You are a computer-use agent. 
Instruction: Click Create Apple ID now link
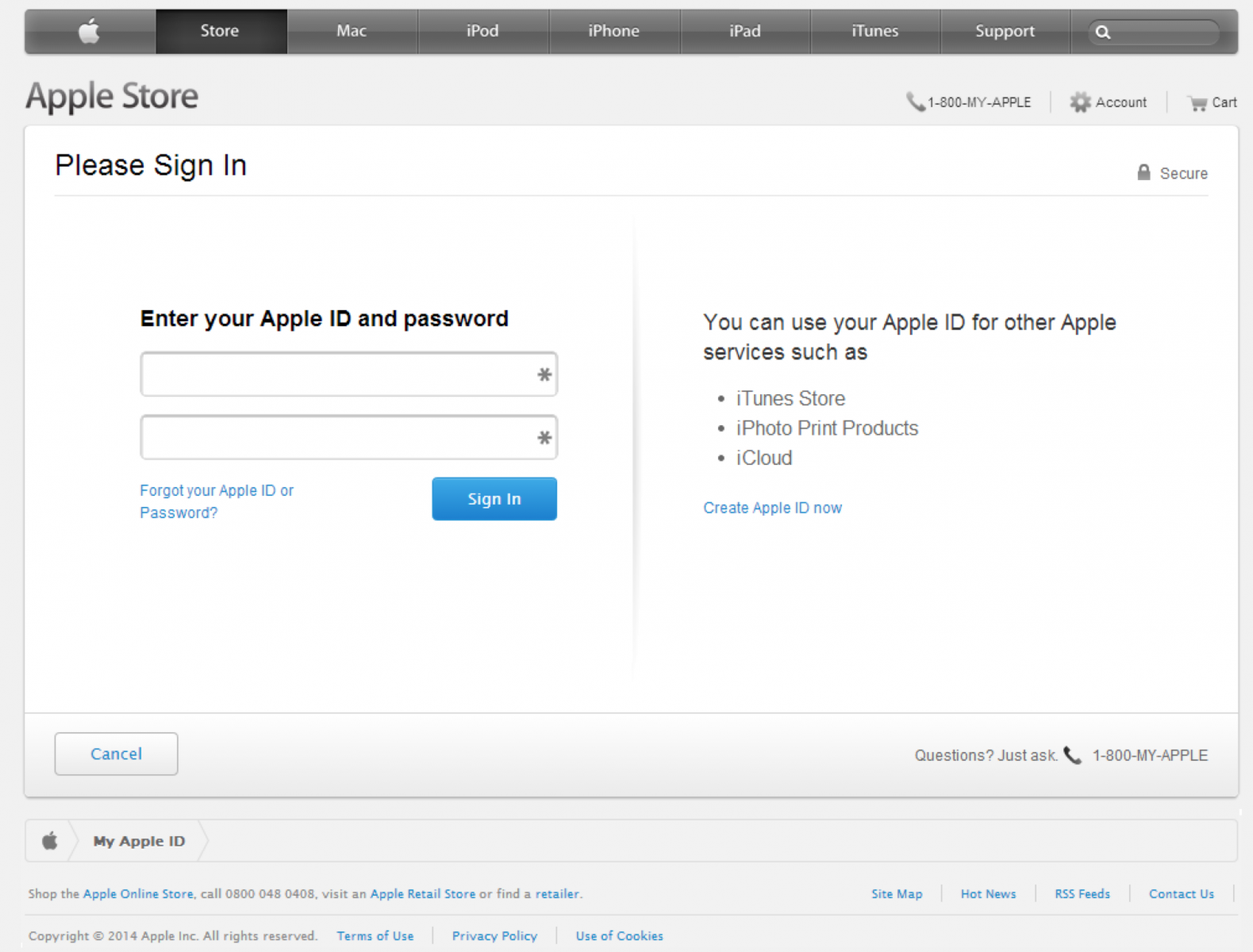(772, 508)
